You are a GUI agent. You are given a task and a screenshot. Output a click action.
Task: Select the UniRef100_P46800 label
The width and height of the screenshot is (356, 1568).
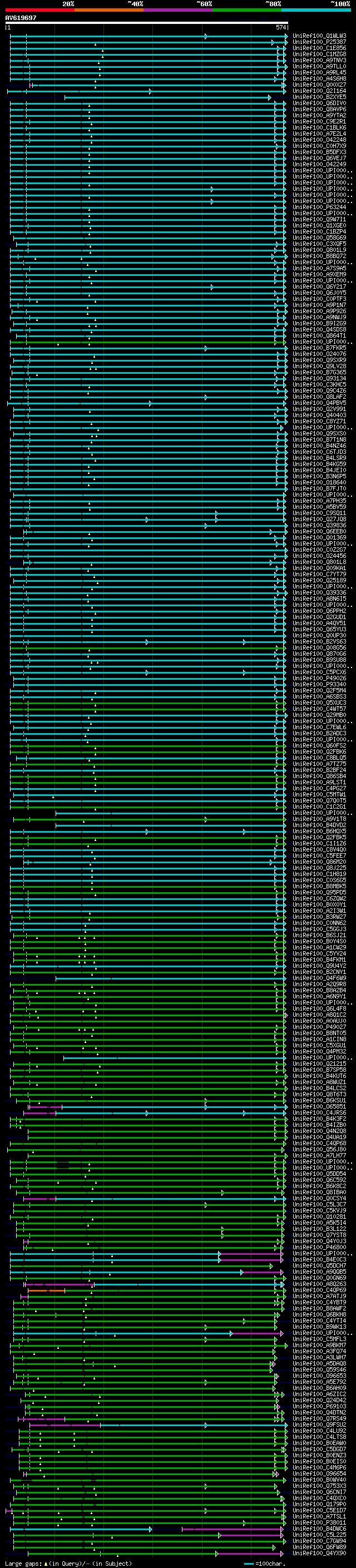pyautogui.click(x=319, y=1247)
